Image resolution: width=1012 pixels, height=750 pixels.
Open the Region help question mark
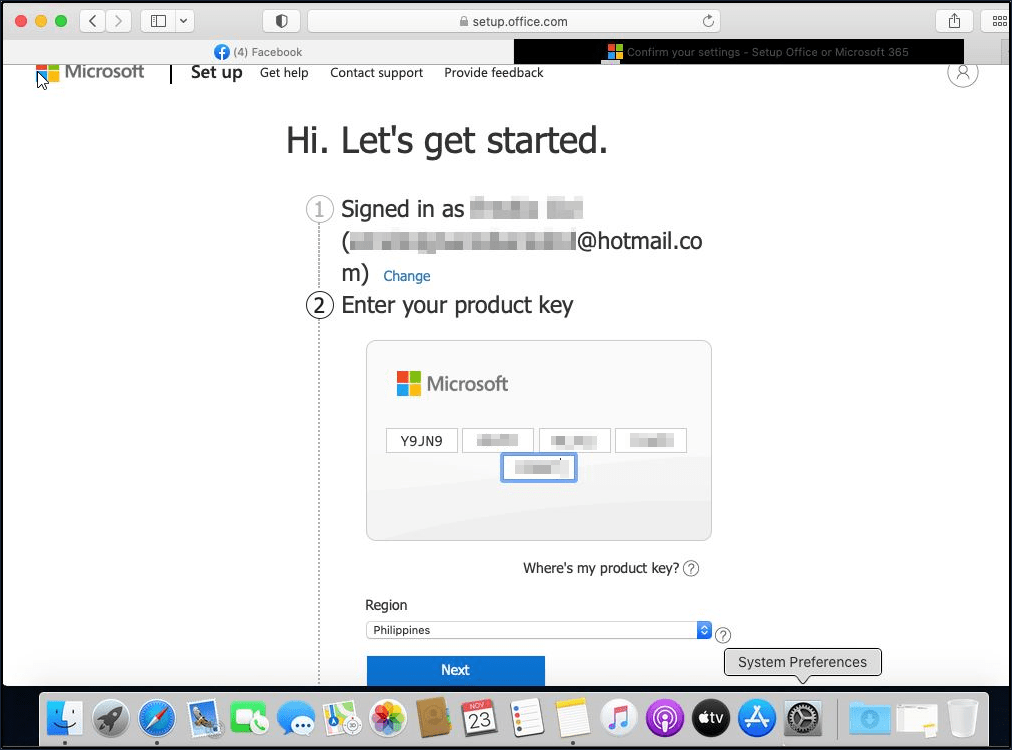pos(723,635)
